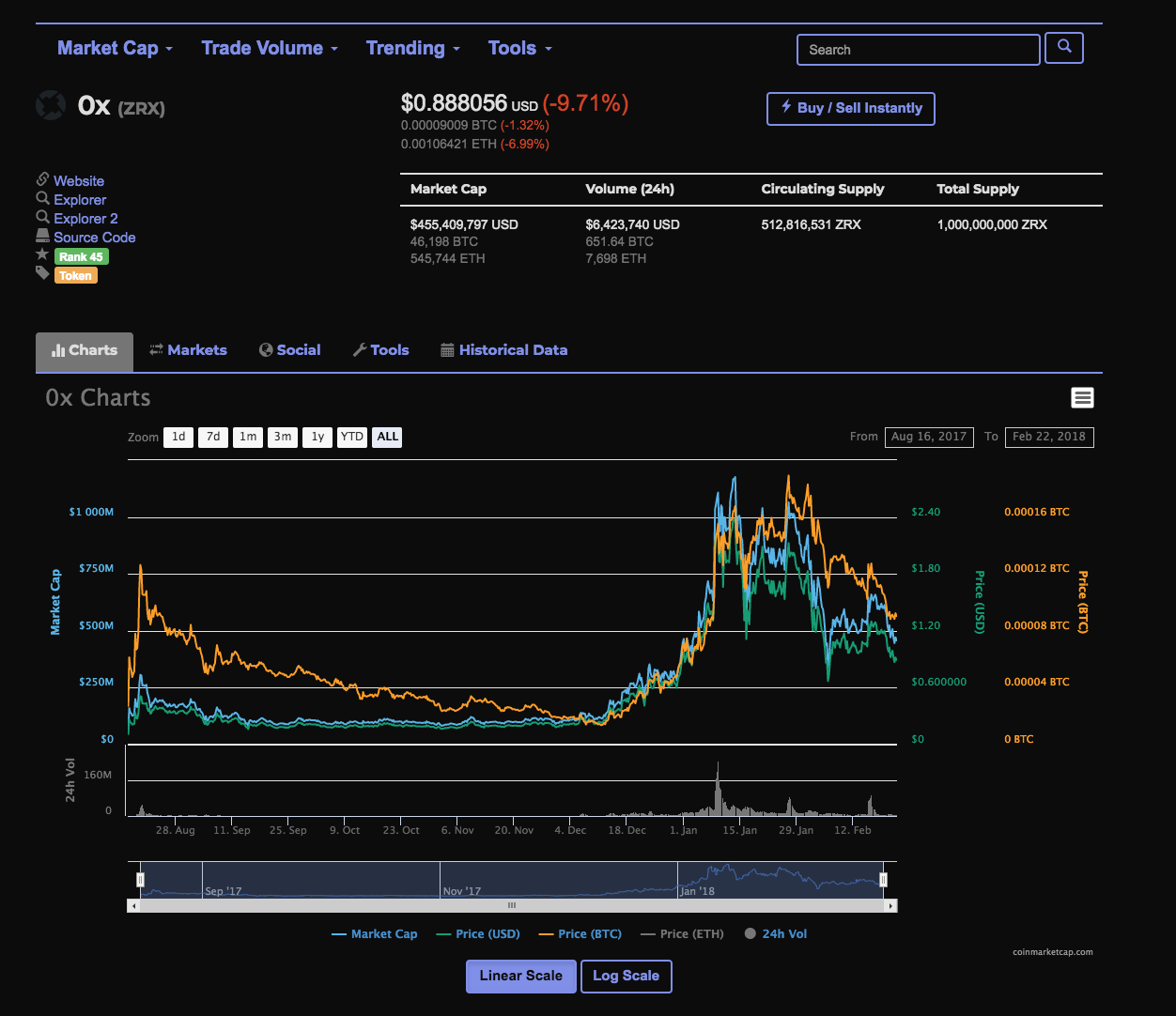This screenshot has width=1176, height=1016.
Task: Set chart zoom to ALL
Action: tap(387, 437)
